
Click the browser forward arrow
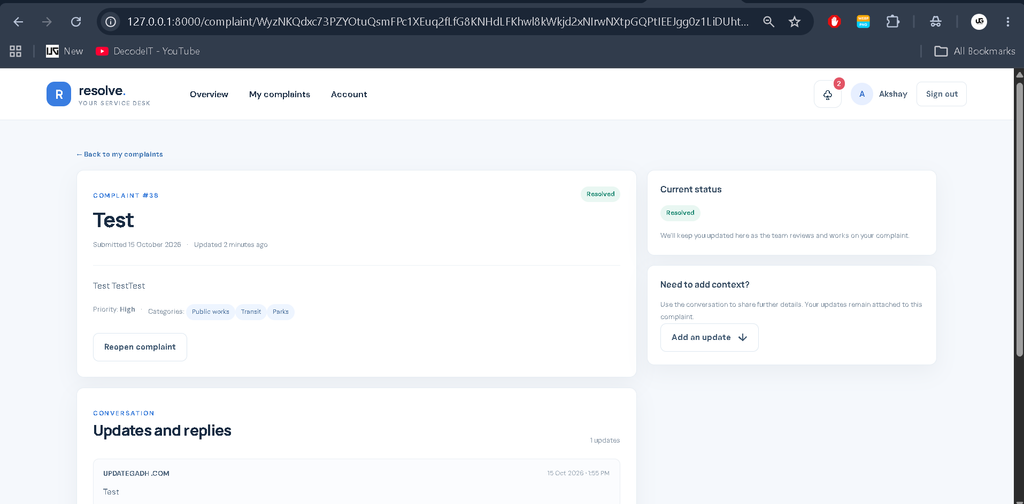point(47,22)
